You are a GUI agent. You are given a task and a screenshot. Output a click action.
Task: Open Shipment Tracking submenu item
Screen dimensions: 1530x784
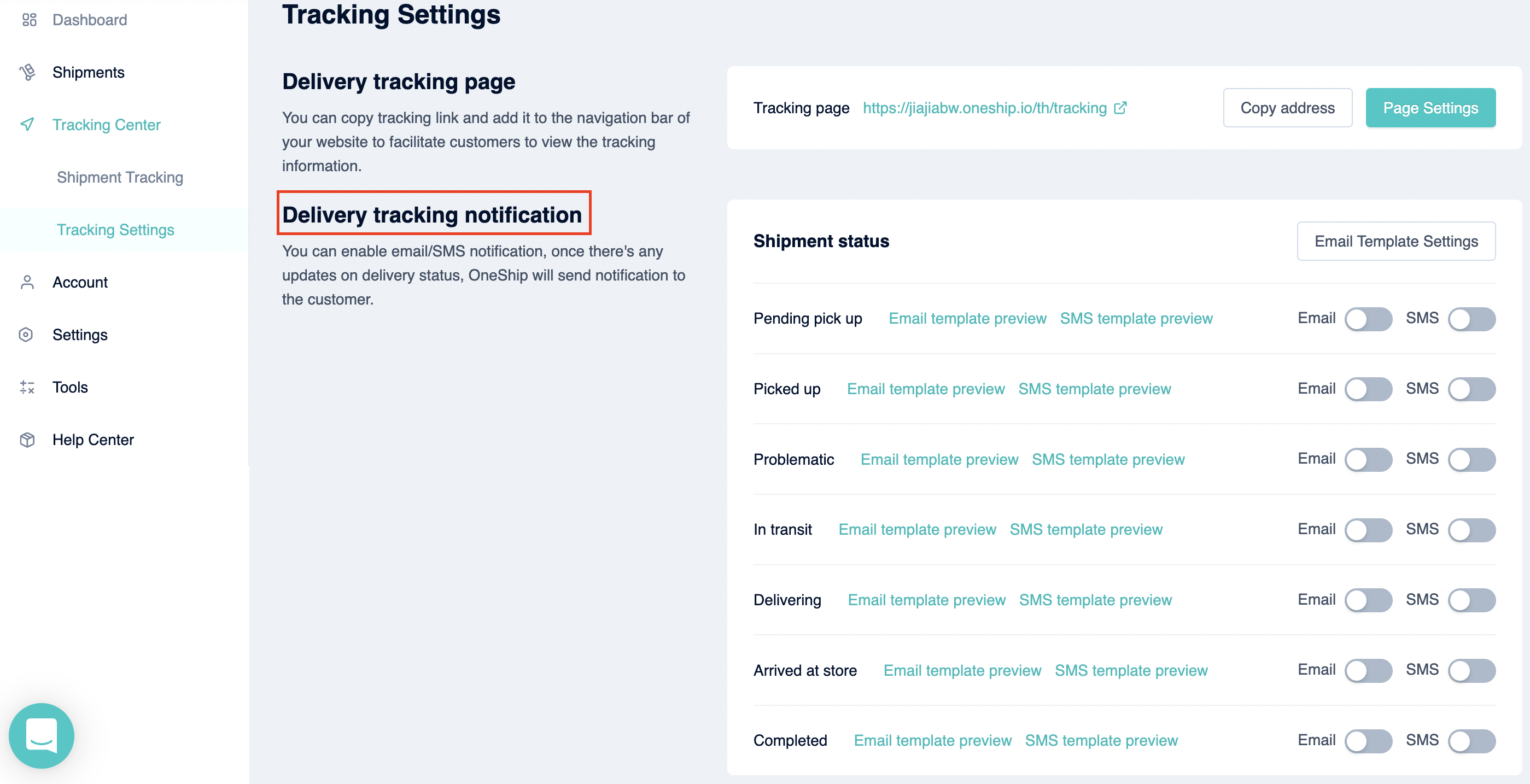point(120,177)
